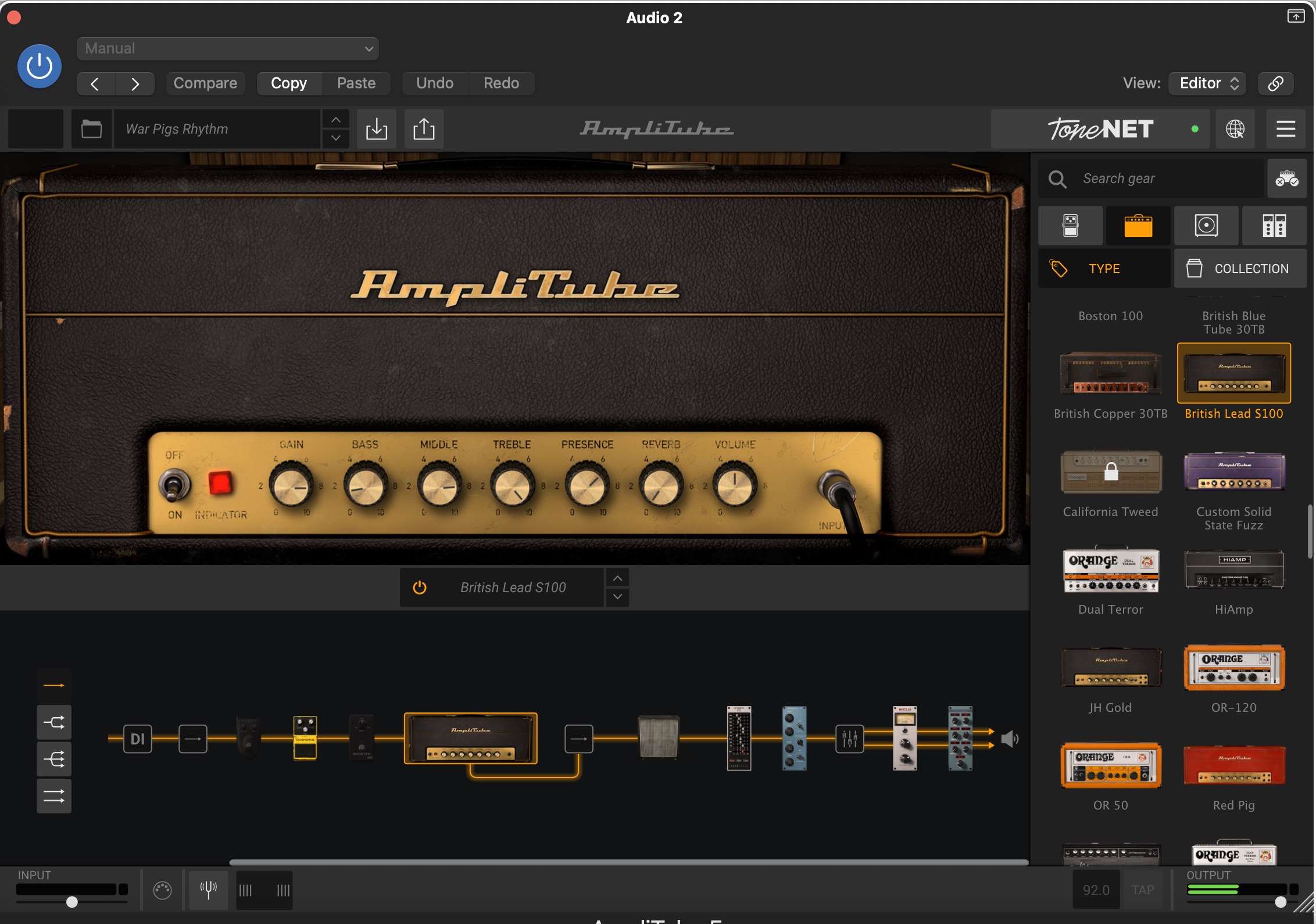Click the Undo button

435,84
